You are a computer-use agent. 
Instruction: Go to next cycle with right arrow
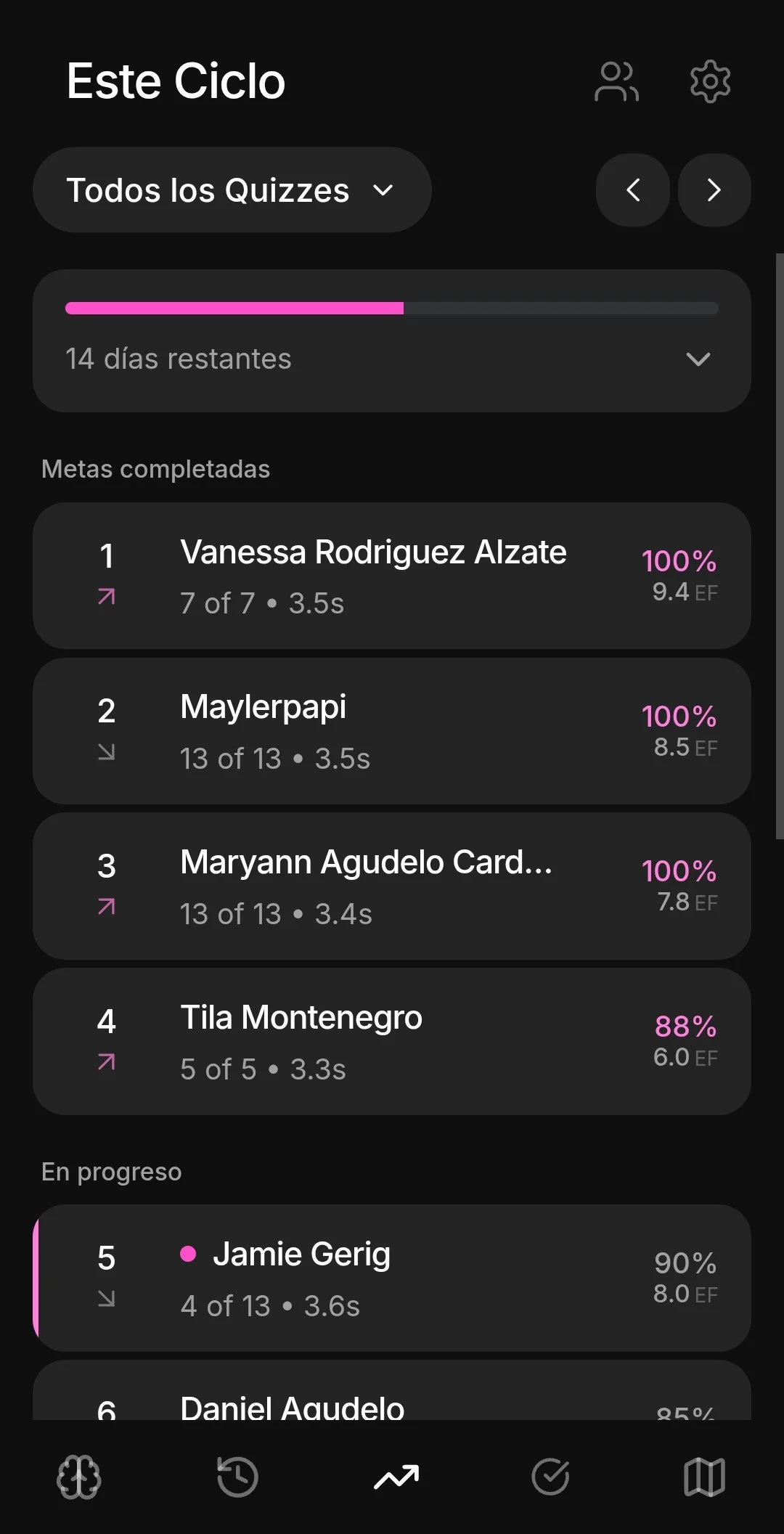point(714,190)
